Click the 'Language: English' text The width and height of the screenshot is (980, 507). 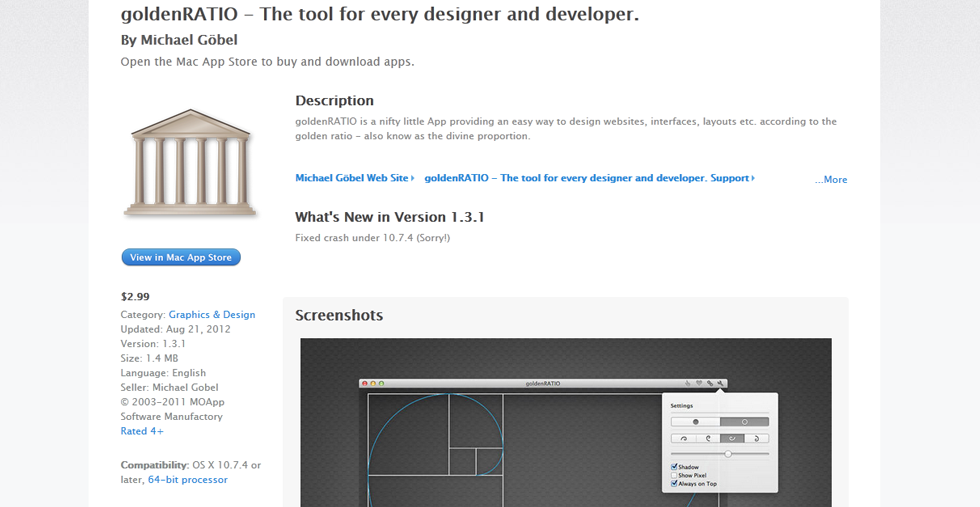[163, 373]
